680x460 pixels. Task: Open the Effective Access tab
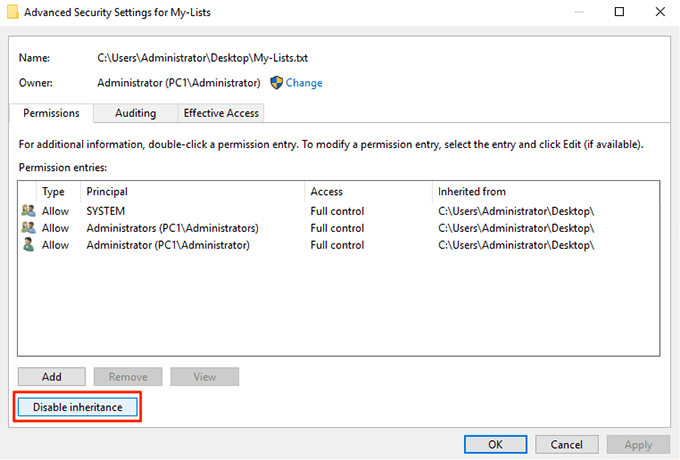point(221,113)
